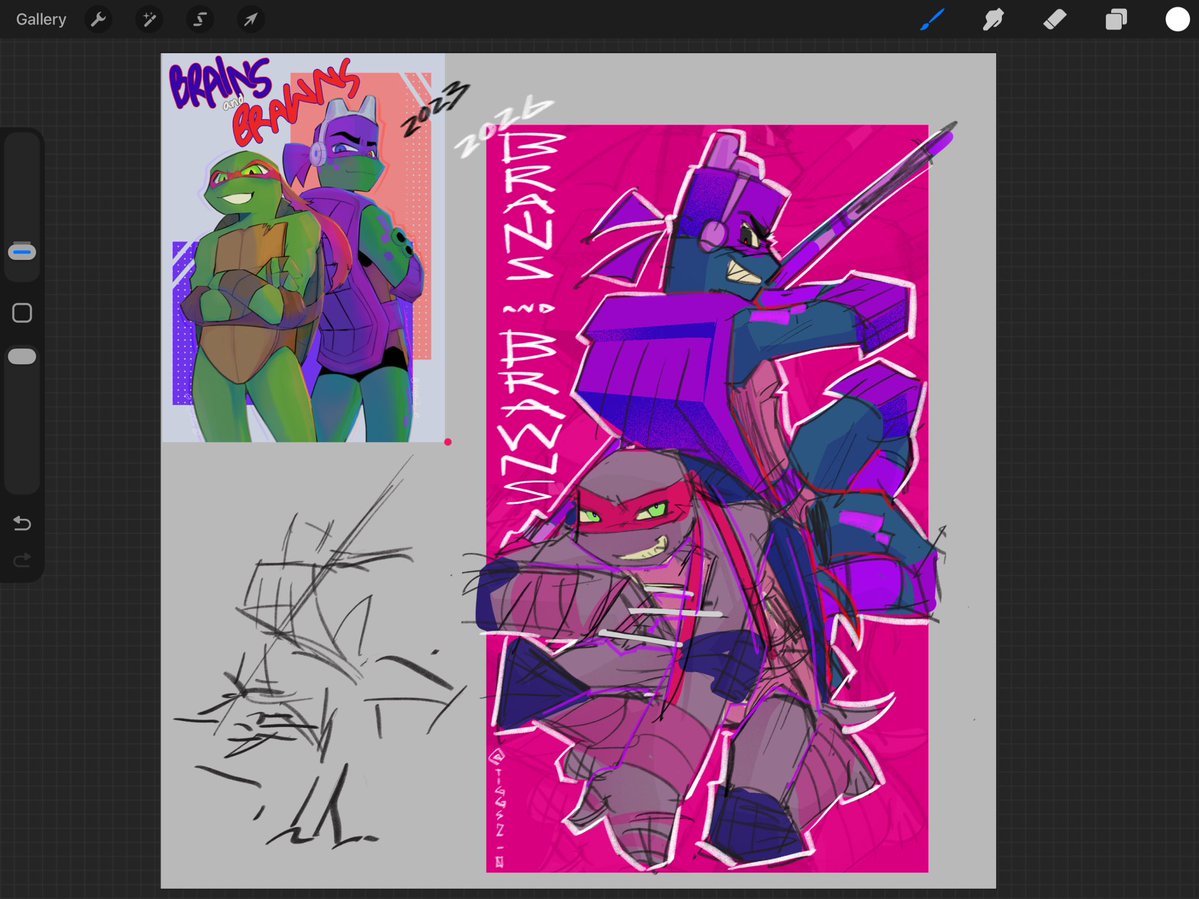Select the Paint brush tool
1199x899 pixels.
932,19
